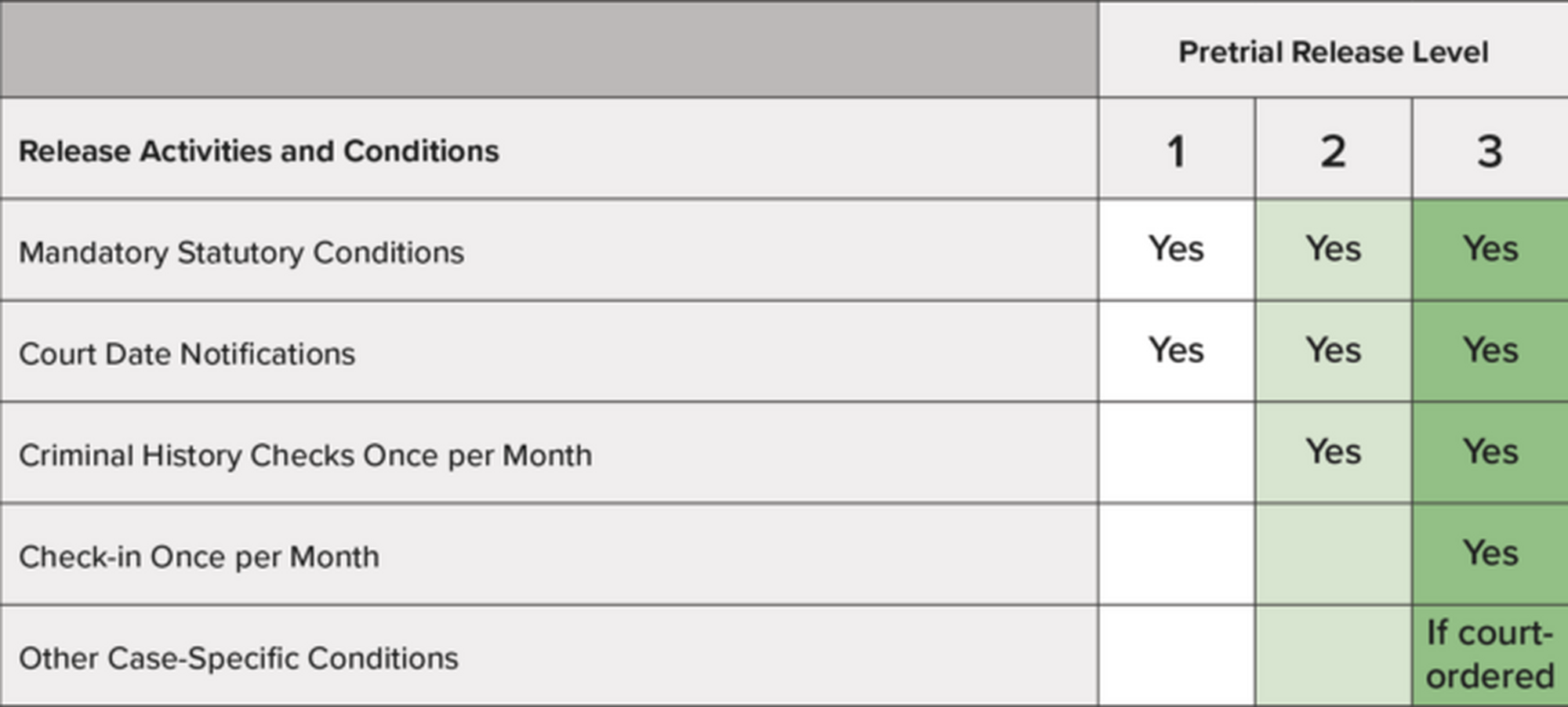Viewport: 1568px width, 707px height.
Task: Click level 3 Yes for Check-in Once per Month
Action: point(1490,553)
